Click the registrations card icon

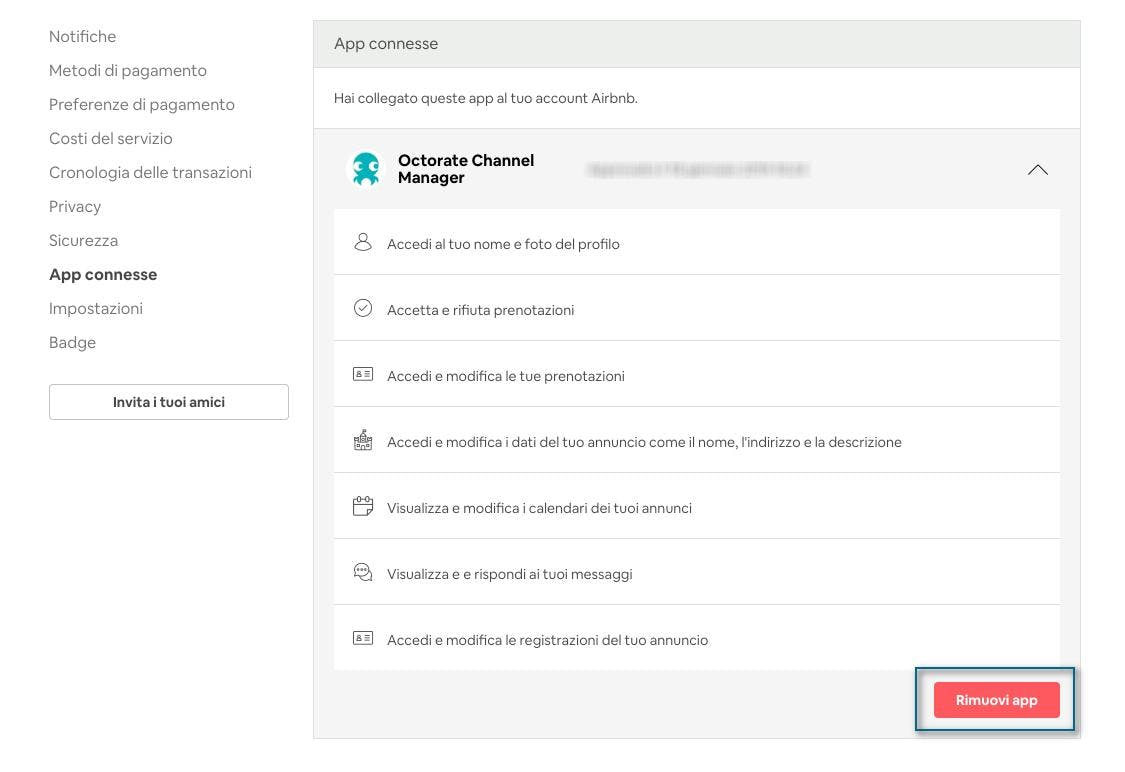[363, 639]
